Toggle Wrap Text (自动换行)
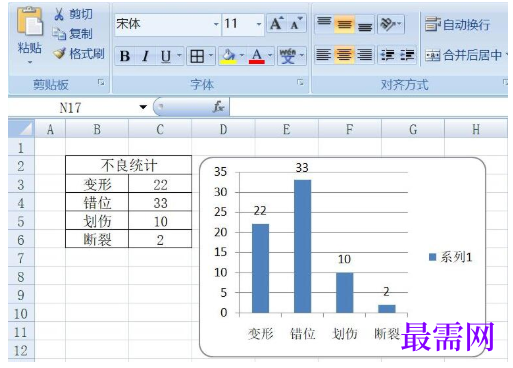The image size is (513, 368). [458, 24]
